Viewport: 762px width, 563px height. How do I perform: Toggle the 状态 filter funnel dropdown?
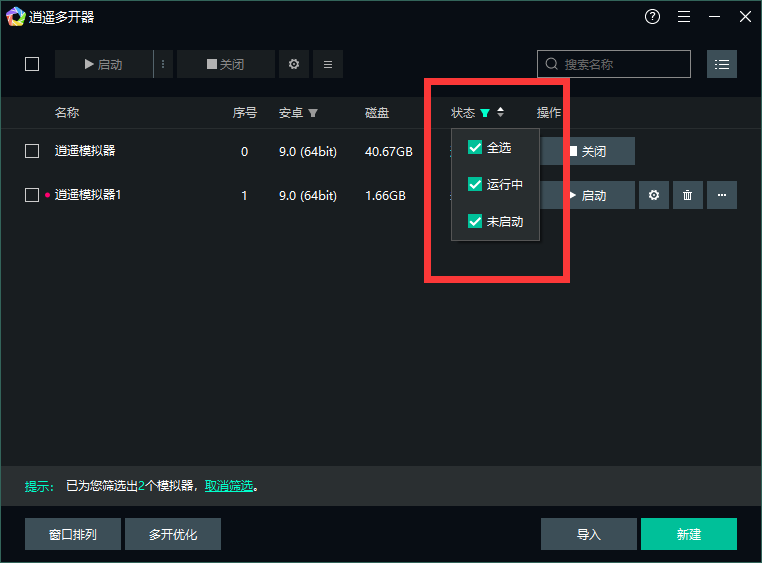pyautogui.click(x=485, y=113)
